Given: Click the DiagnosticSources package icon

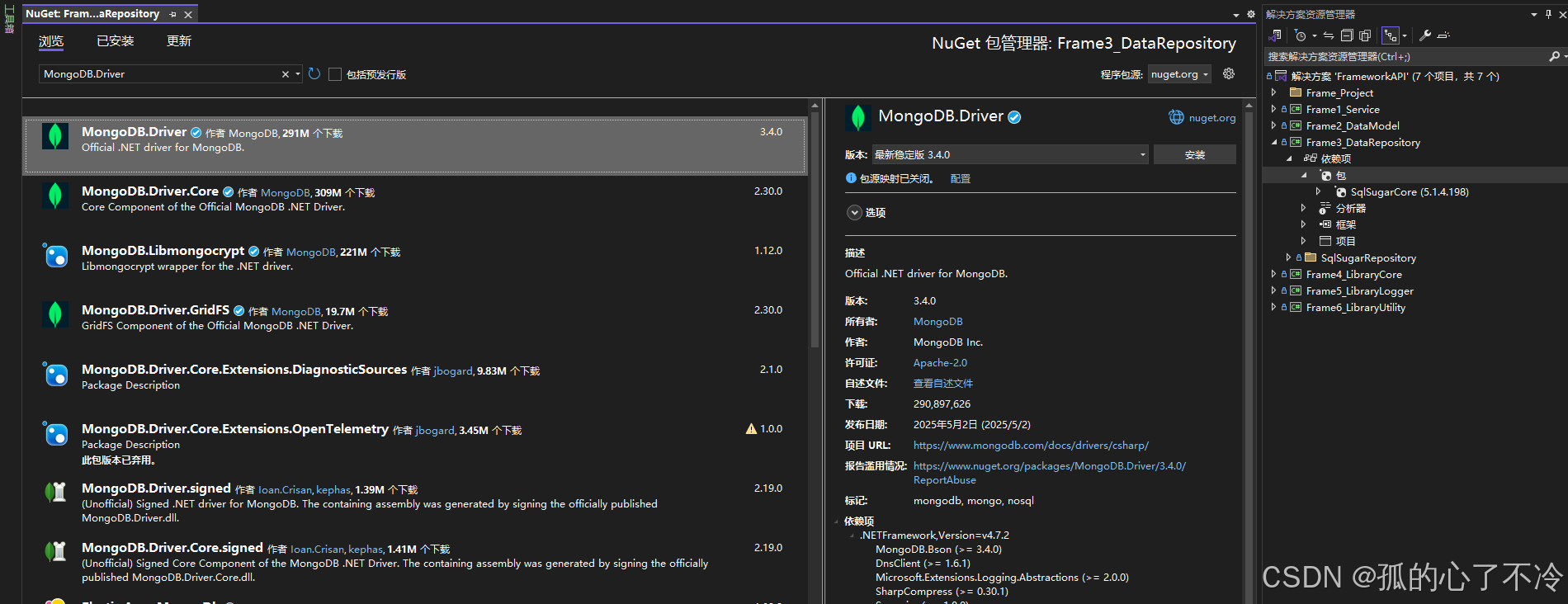Looking at the screenshot, I should pos(55,374).
